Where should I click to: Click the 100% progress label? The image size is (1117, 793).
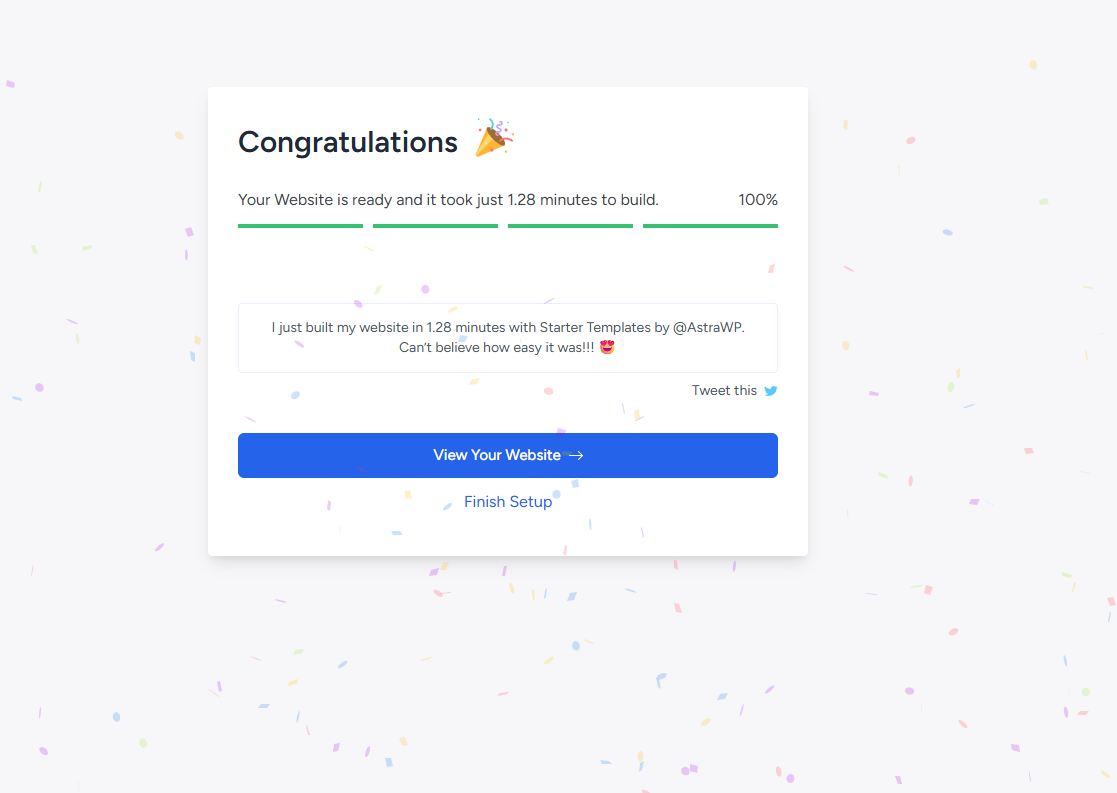click(x=758, y=200)
